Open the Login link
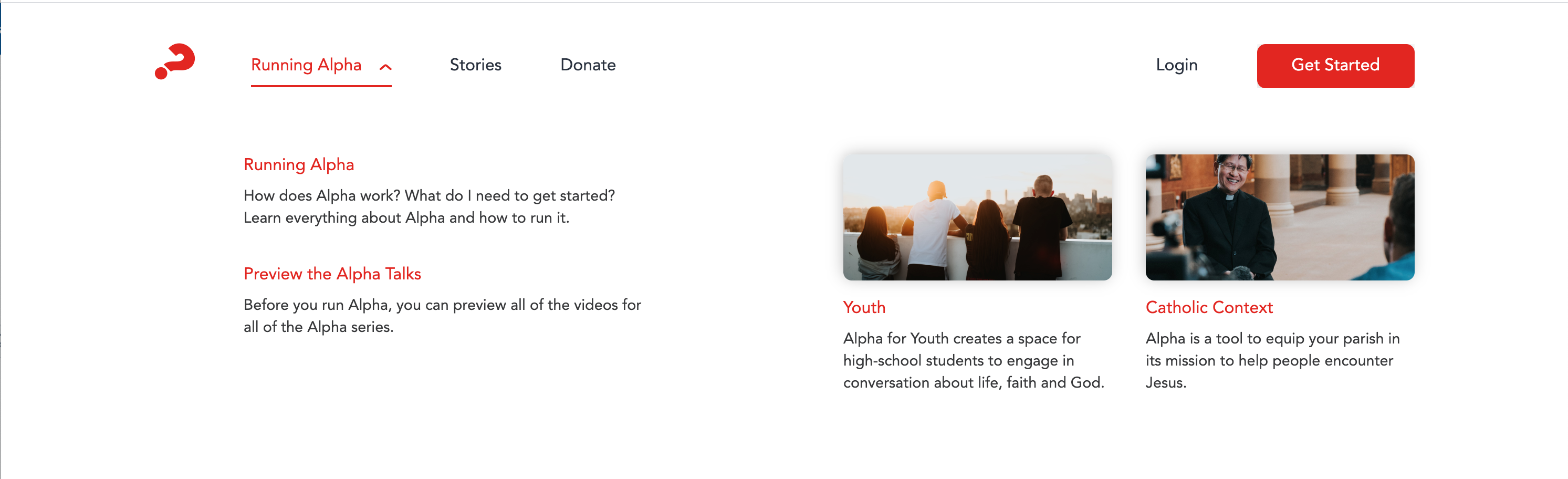1568x479 pixels. (1177, 65)
